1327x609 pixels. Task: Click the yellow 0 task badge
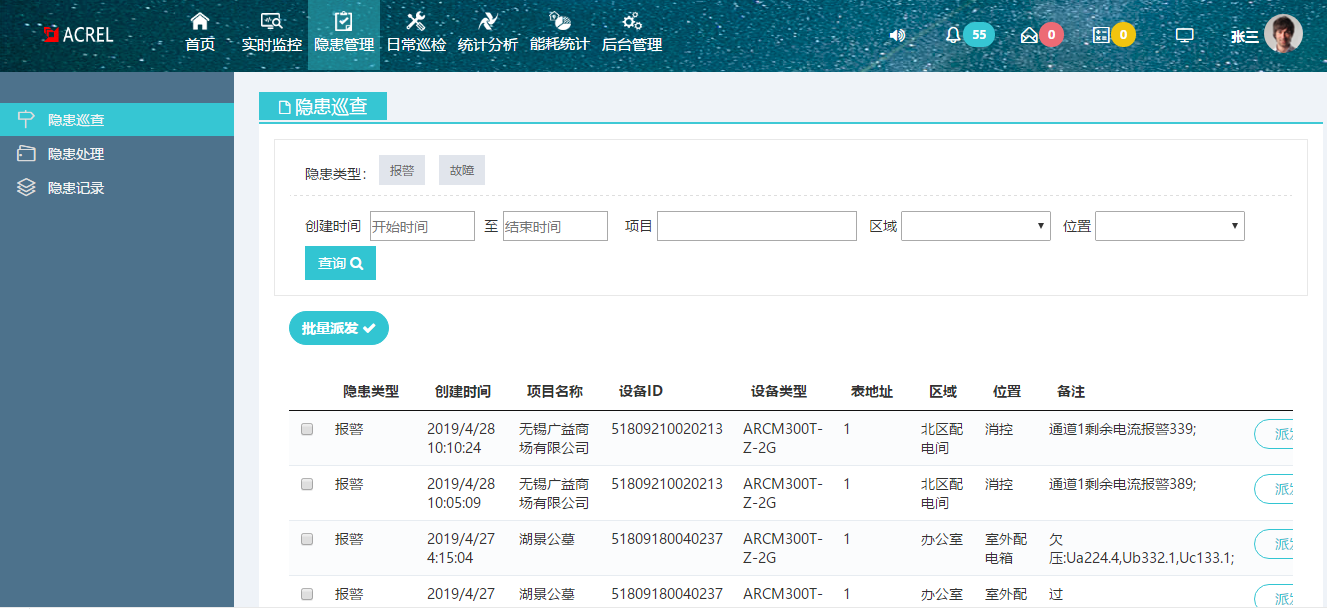click(x=1123, y=35)
